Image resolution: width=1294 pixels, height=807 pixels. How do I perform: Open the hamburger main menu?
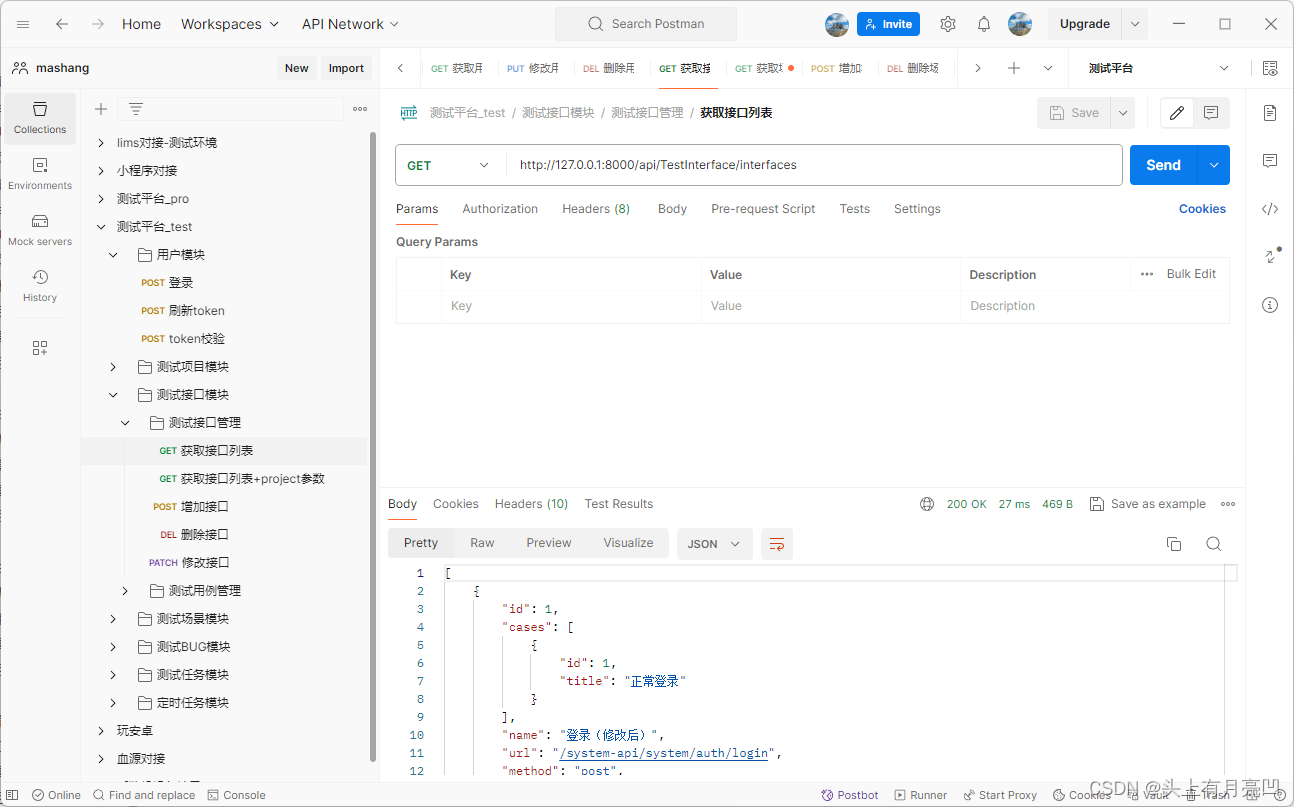coord(23,24)
